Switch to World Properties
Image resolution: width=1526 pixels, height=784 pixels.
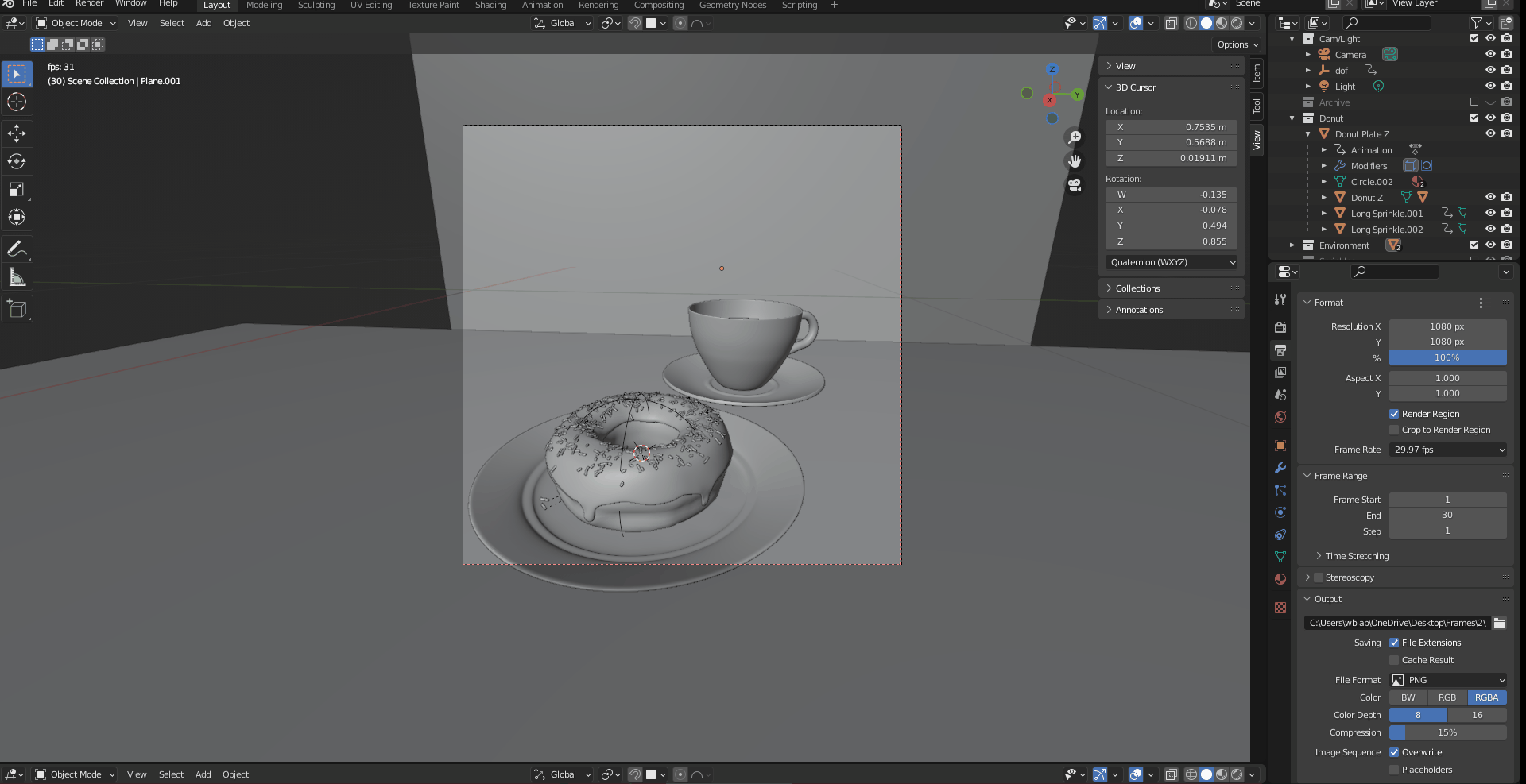1280,417
